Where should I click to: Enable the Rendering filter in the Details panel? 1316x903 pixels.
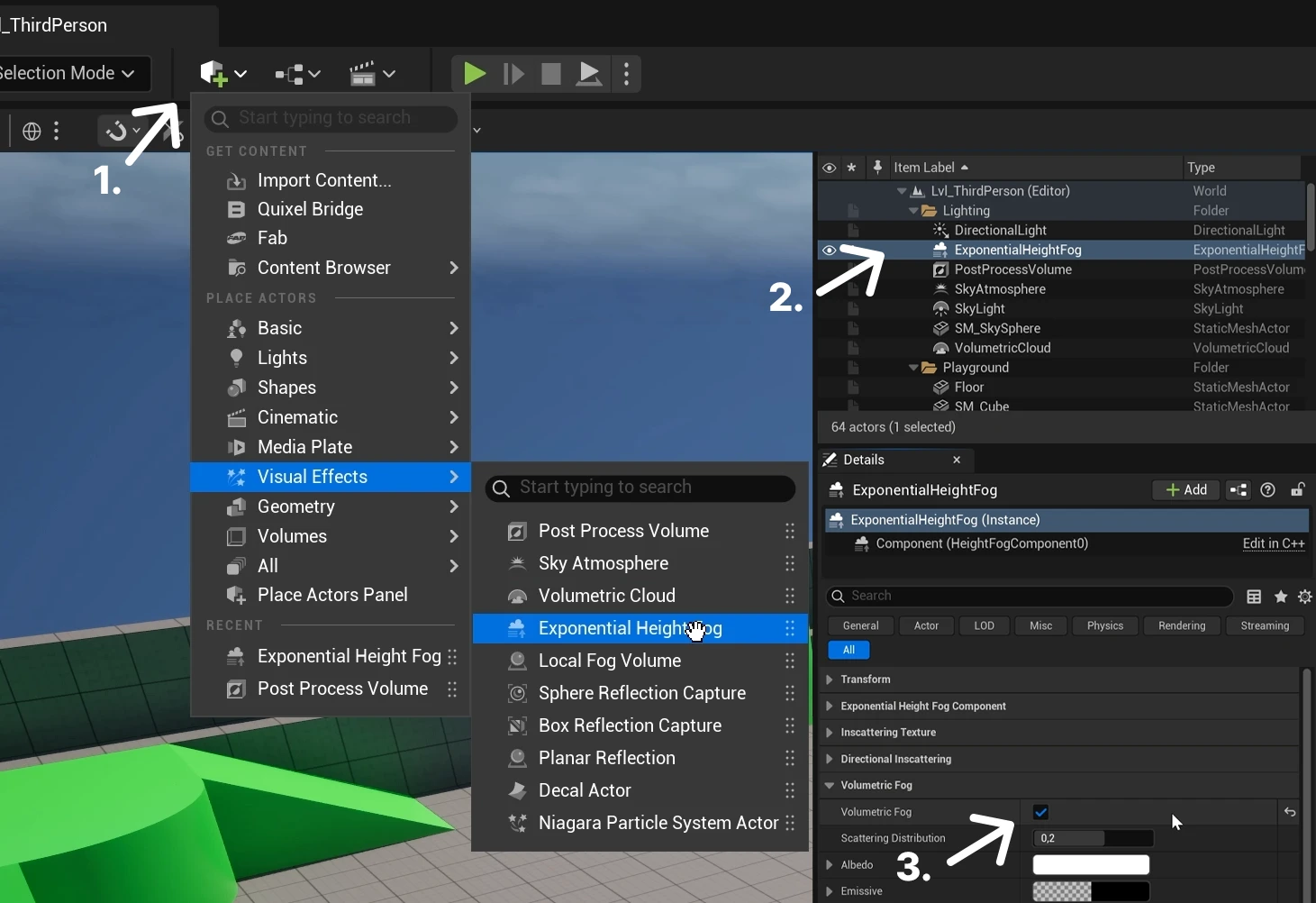coord(1182,625)
